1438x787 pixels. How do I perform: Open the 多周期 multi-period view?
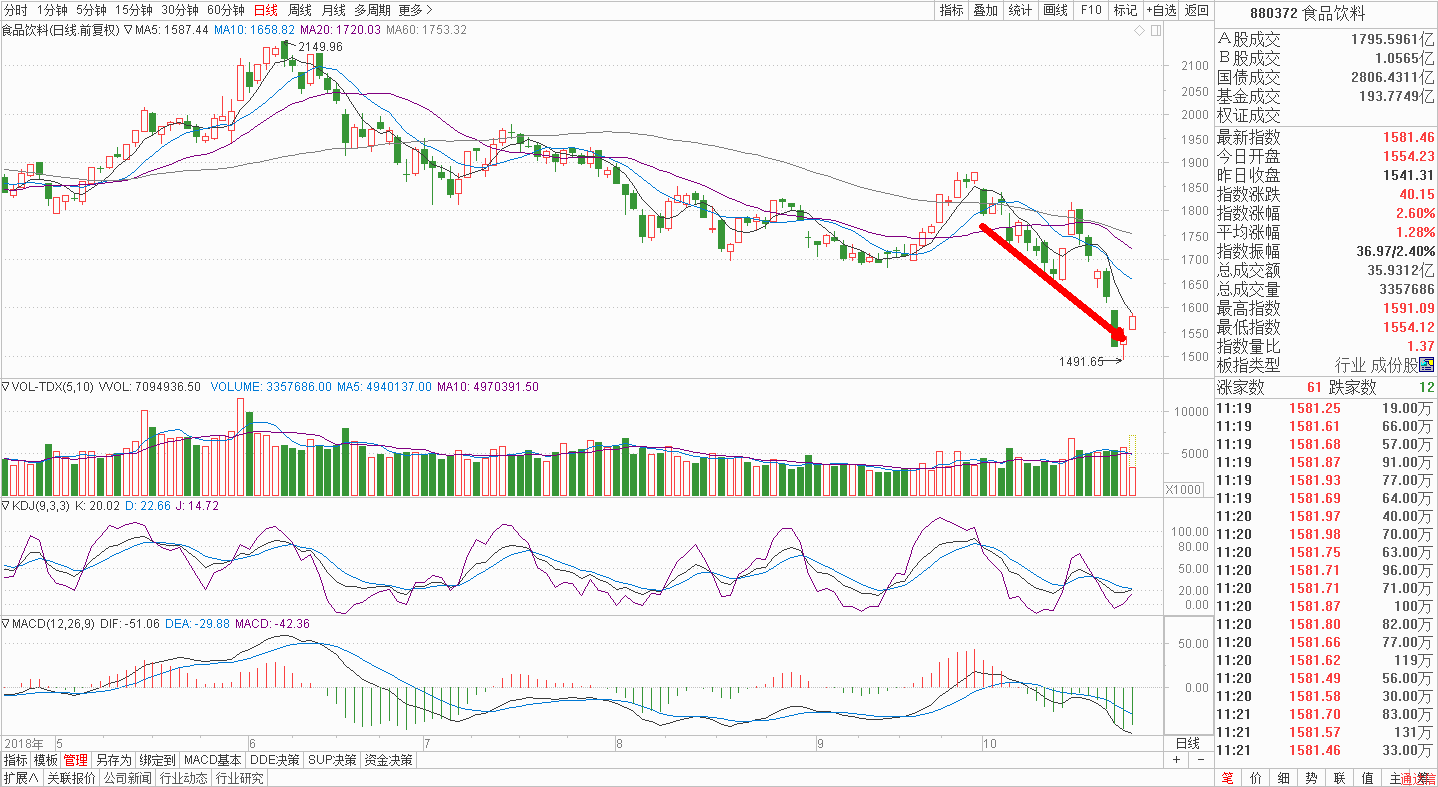373,10
